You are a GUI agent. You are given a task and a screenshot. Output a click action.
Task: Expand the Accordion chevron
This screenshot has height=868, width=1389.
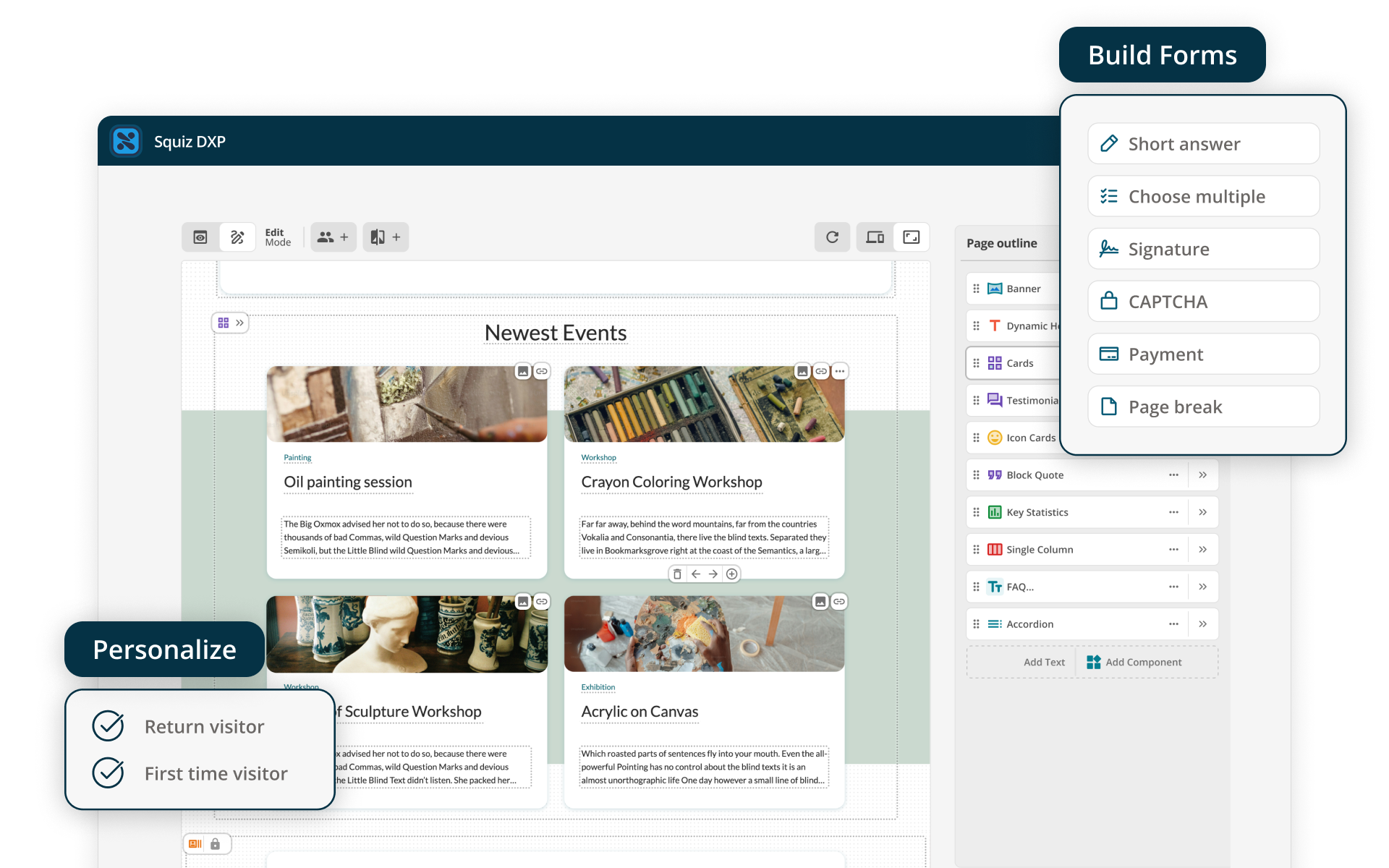(x=1202, y=624)
